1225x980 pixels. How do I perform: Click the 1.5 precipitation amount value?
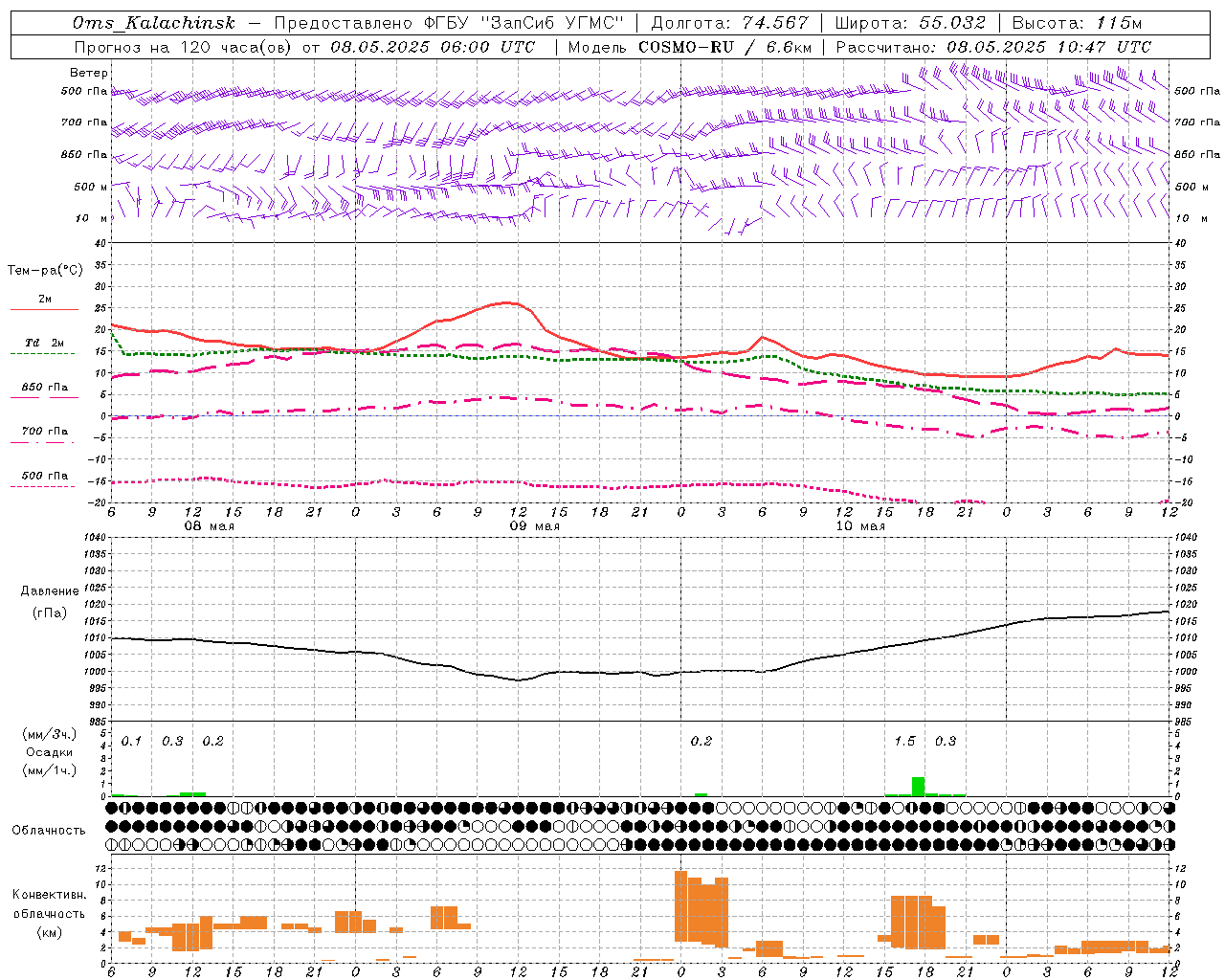[x=904, y=741]
